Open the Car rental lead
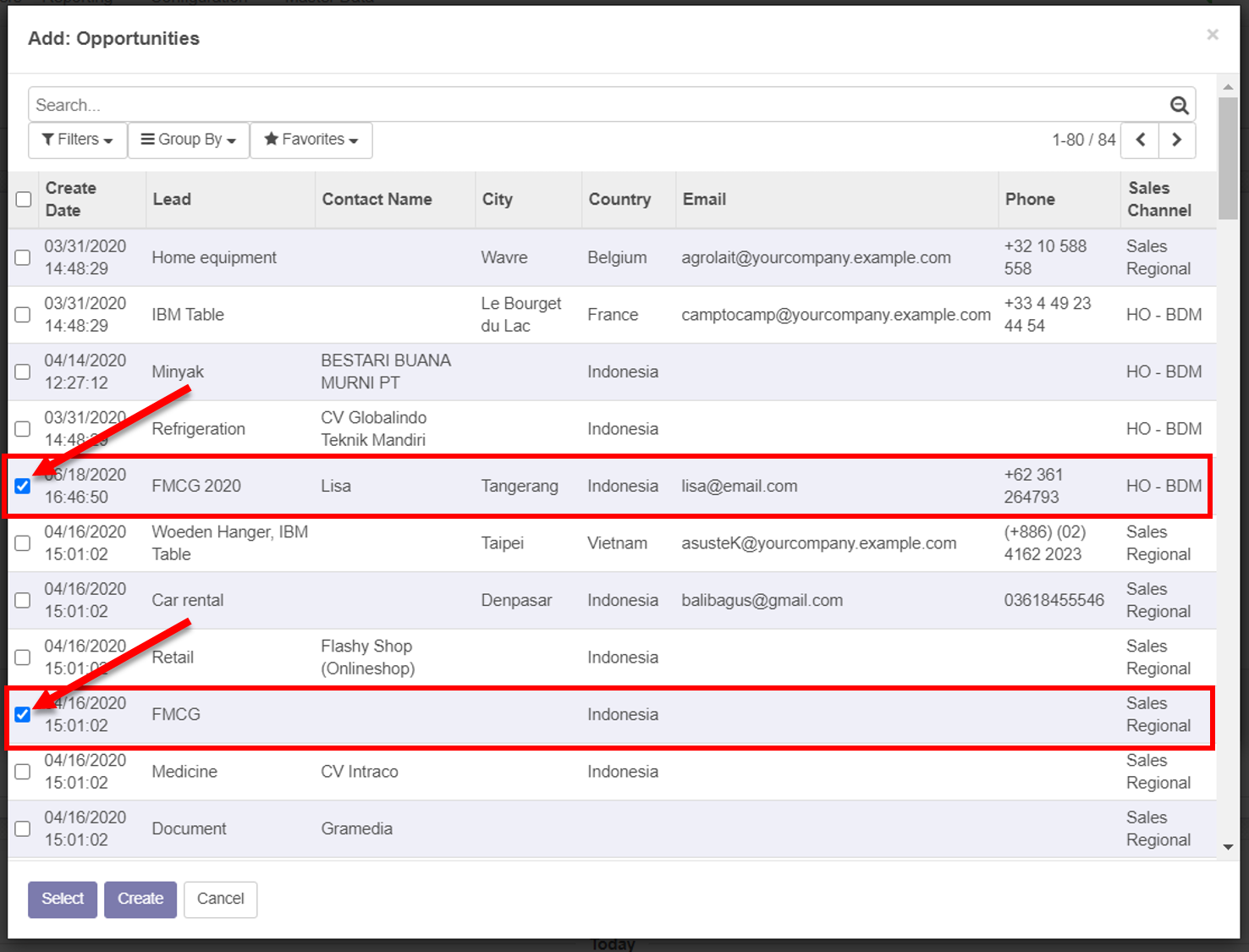This screenshot has width=1249, height=952. (188, 600)
